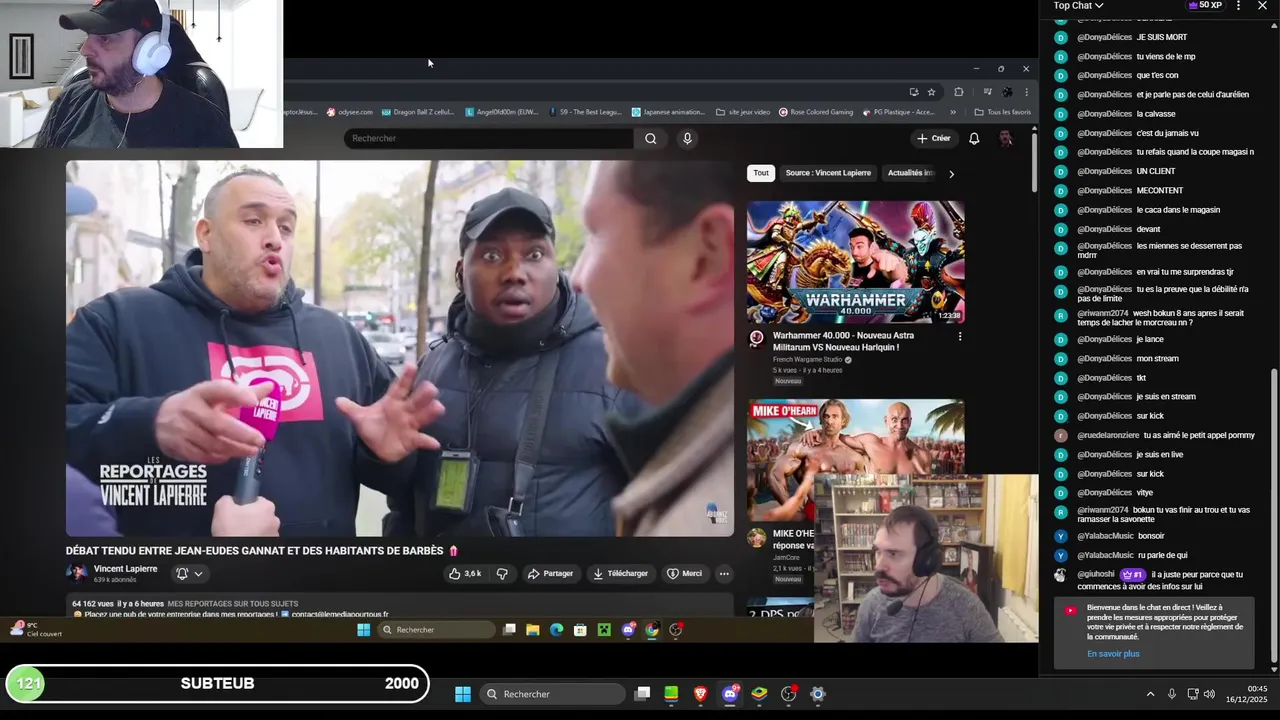Open Tous les favoris folder

1003,112
